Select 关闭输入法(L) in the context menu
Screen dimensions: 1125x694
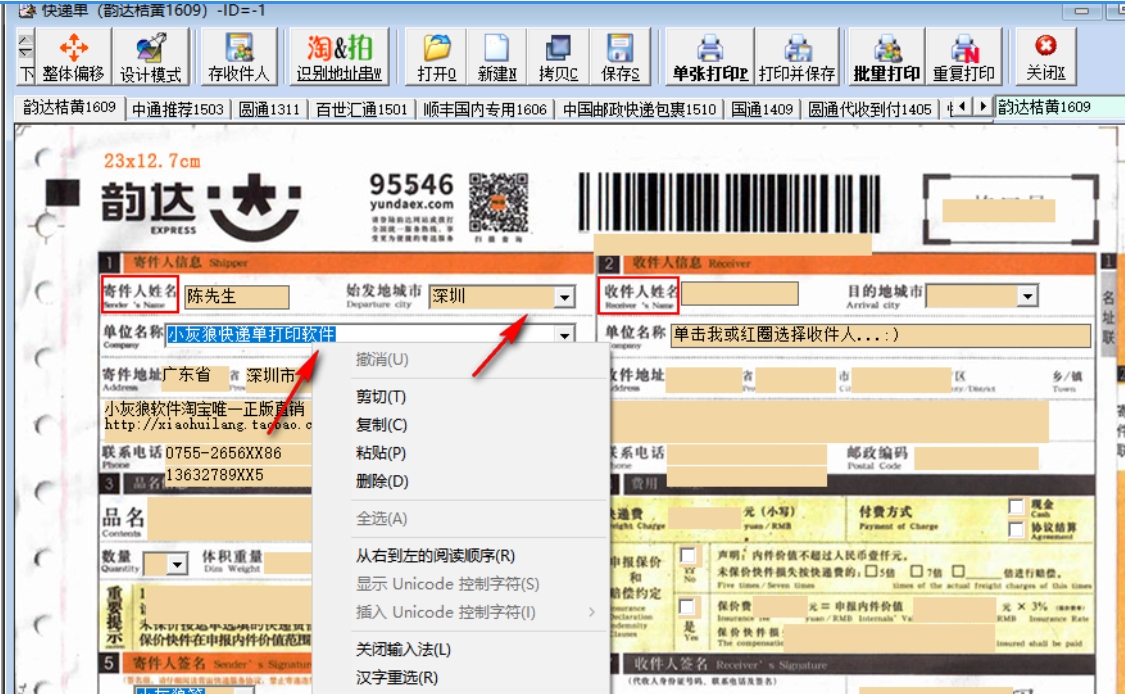pyautogui.click(x=461, y=650)
